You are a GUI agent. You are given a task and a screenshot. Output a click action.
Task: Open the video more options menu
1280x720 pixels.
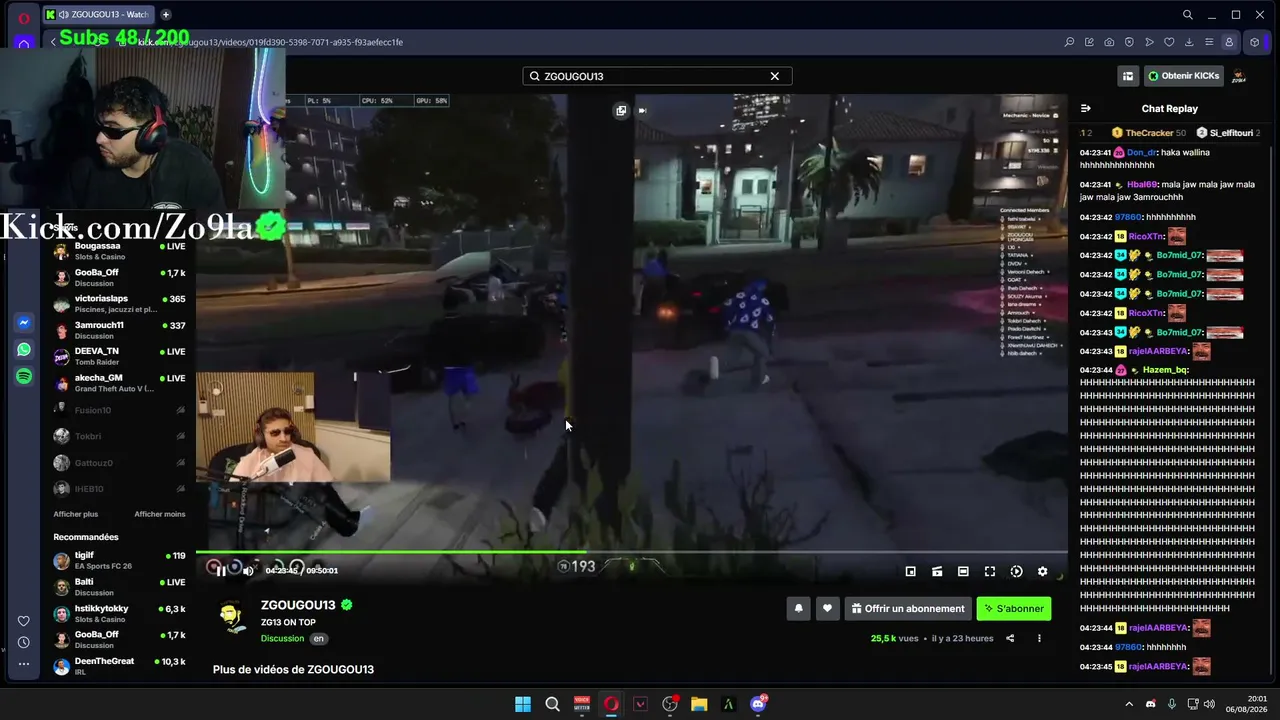(x=1039, y=638)
